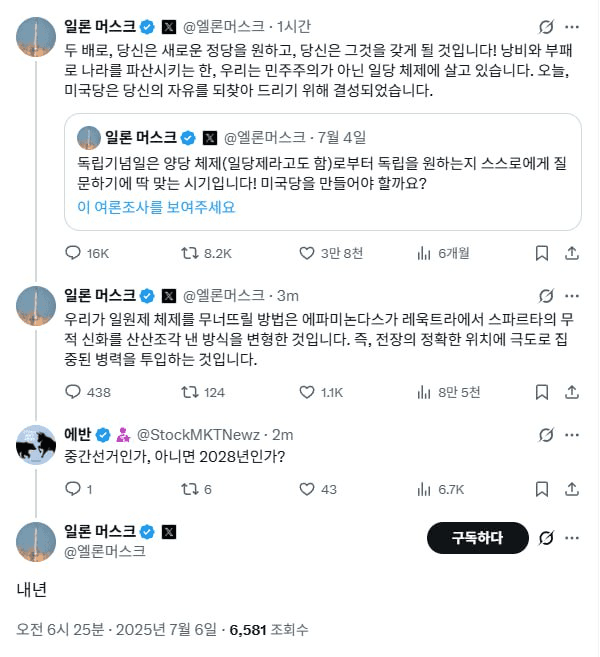Open the quoted 7월 4일 tweet card
Image resolution: width=600 pixels, height=657 pixels.
coord(323,172)
